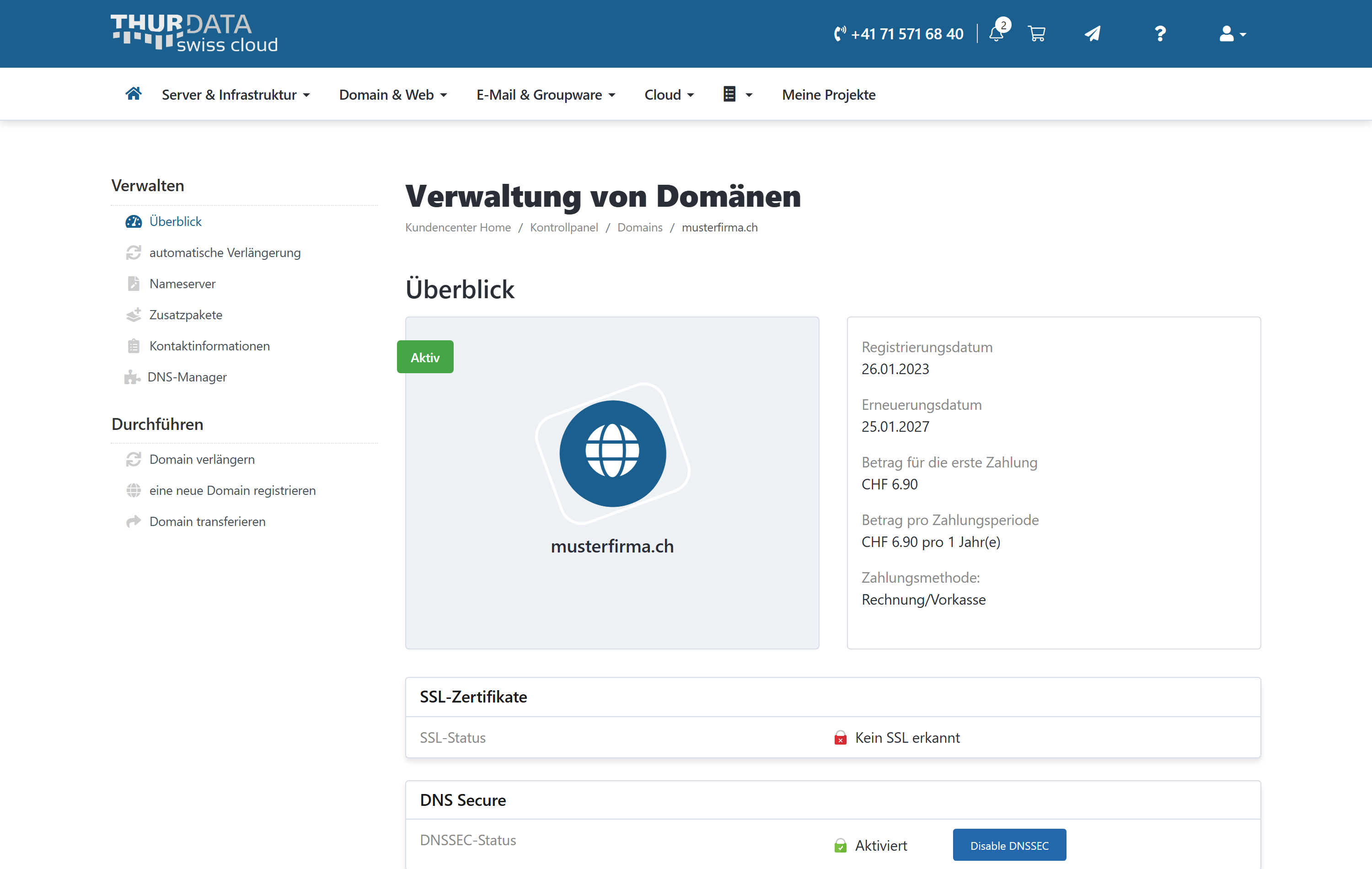Go to Kontrollpanel breadcrumb
The image size is (1372, 869).
[564, 227]
